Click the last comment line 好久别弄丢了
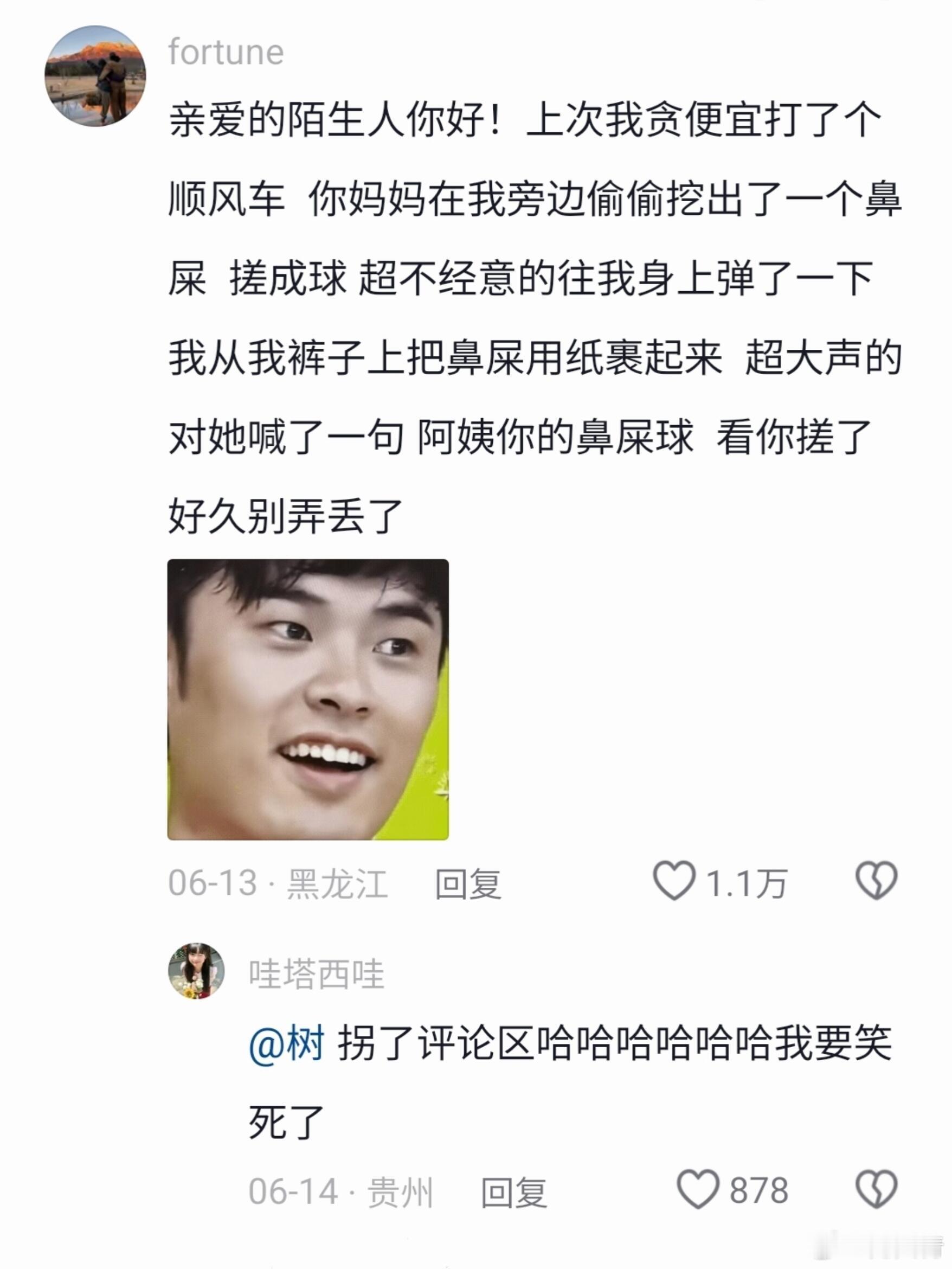 [286, 516]
